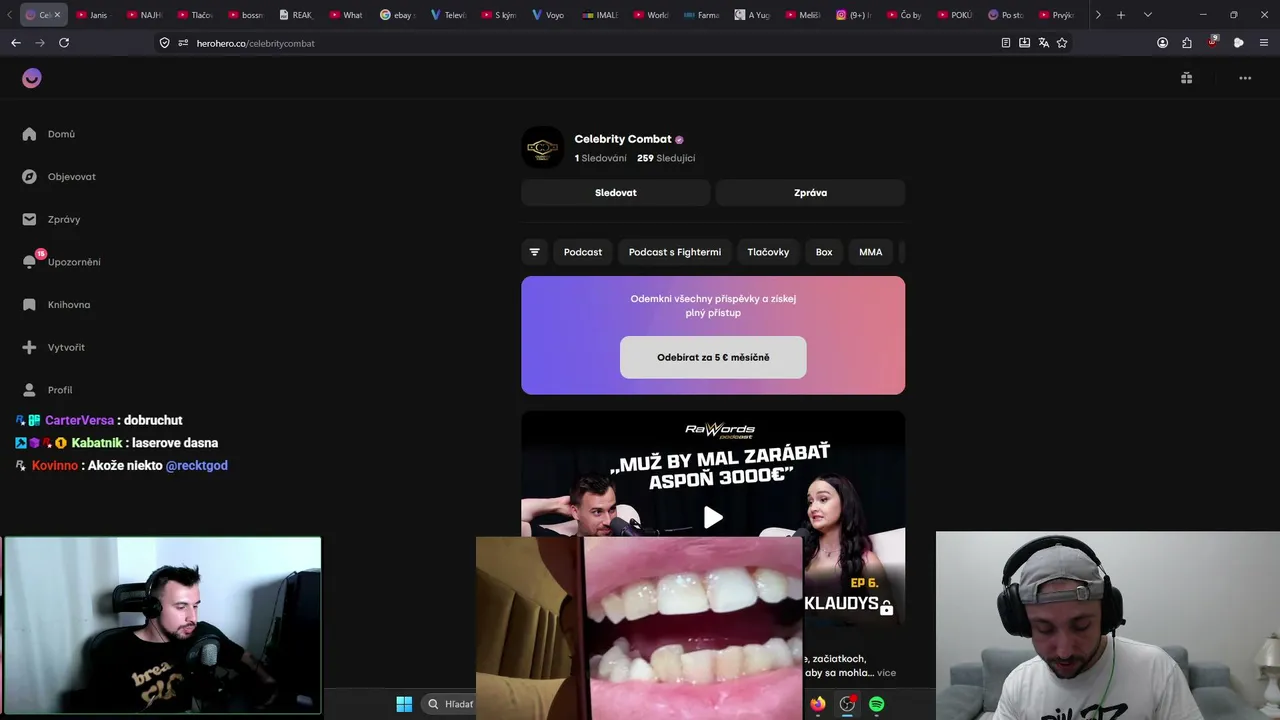This screenshot has width=1280, height=720.
Task: Open OBS Studio from the taskbar
Action: click(x=847, y=704)
